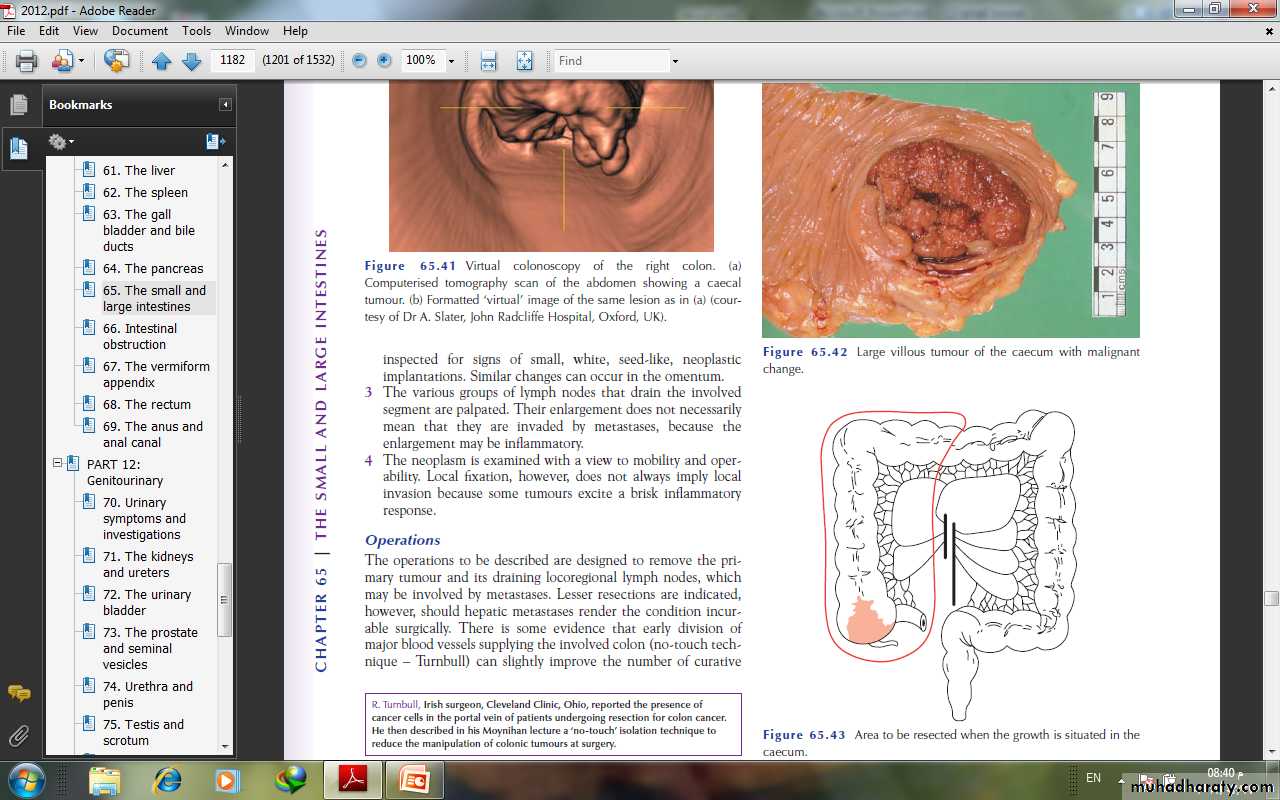Click the zoom in plus button

[384, 61]
